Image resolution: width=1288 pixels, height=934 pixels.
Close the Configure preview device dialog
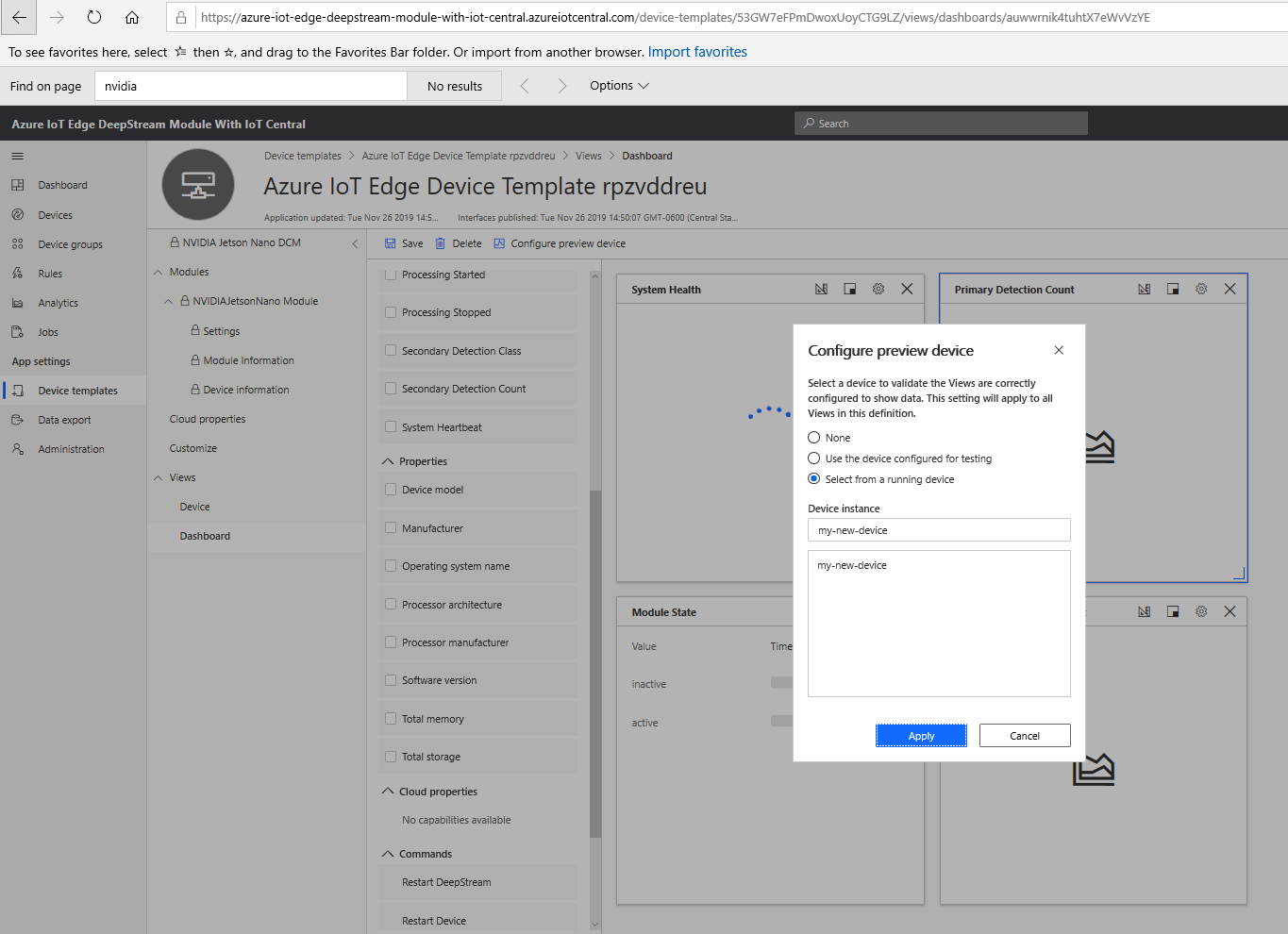click(1059, 350)
